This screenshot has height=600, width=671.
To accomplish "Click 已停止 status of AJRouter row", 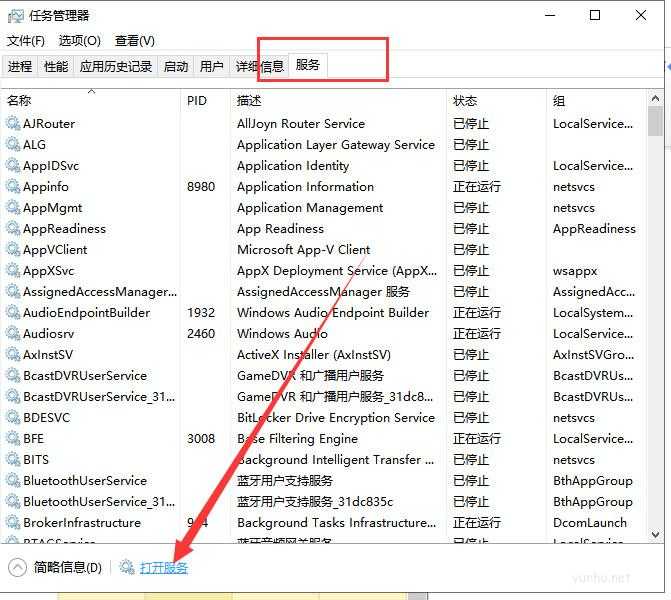I will pyautogui.click(x=471, y=124).
